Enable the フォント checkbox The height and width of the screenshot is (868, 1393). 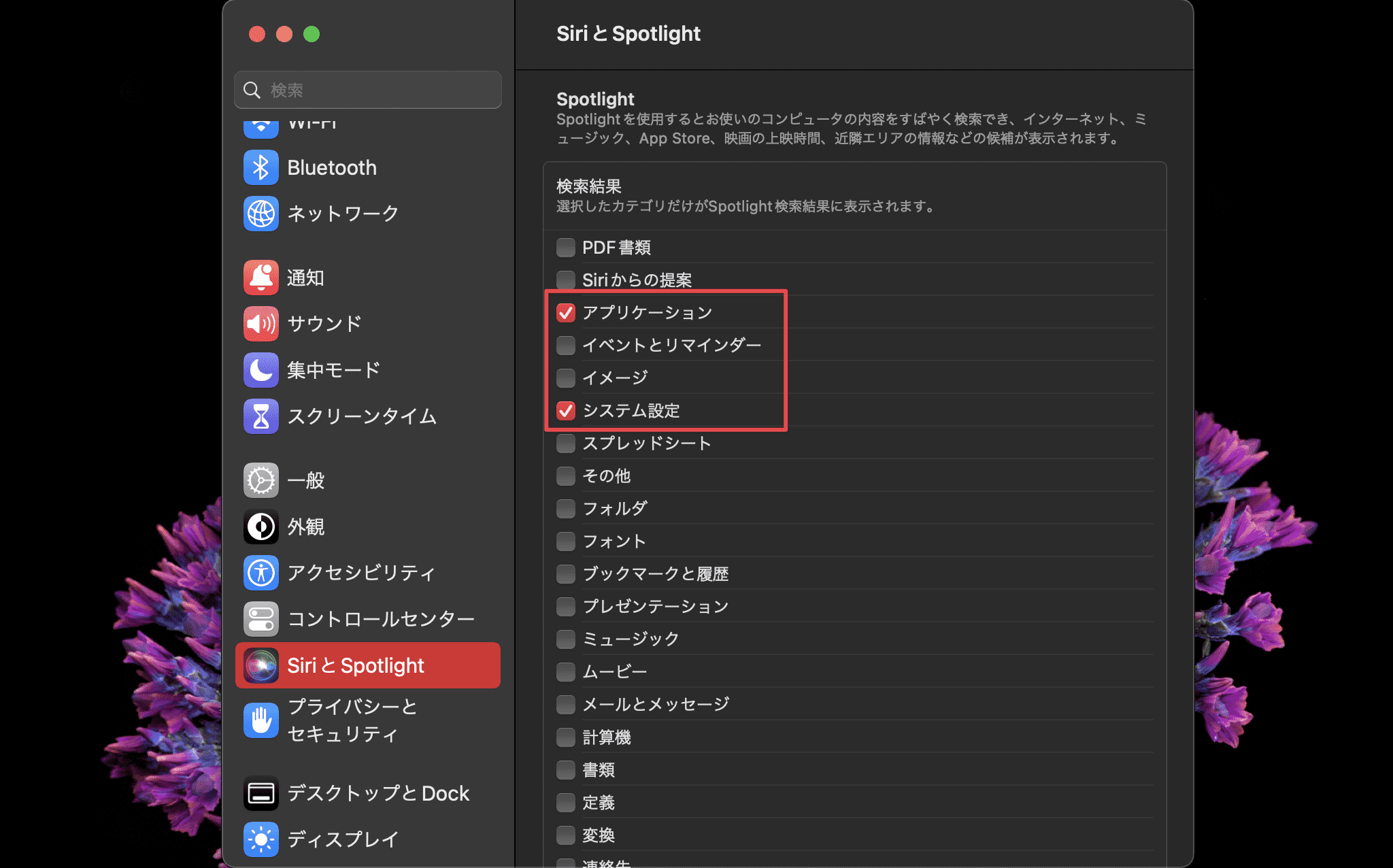[566, 541]
